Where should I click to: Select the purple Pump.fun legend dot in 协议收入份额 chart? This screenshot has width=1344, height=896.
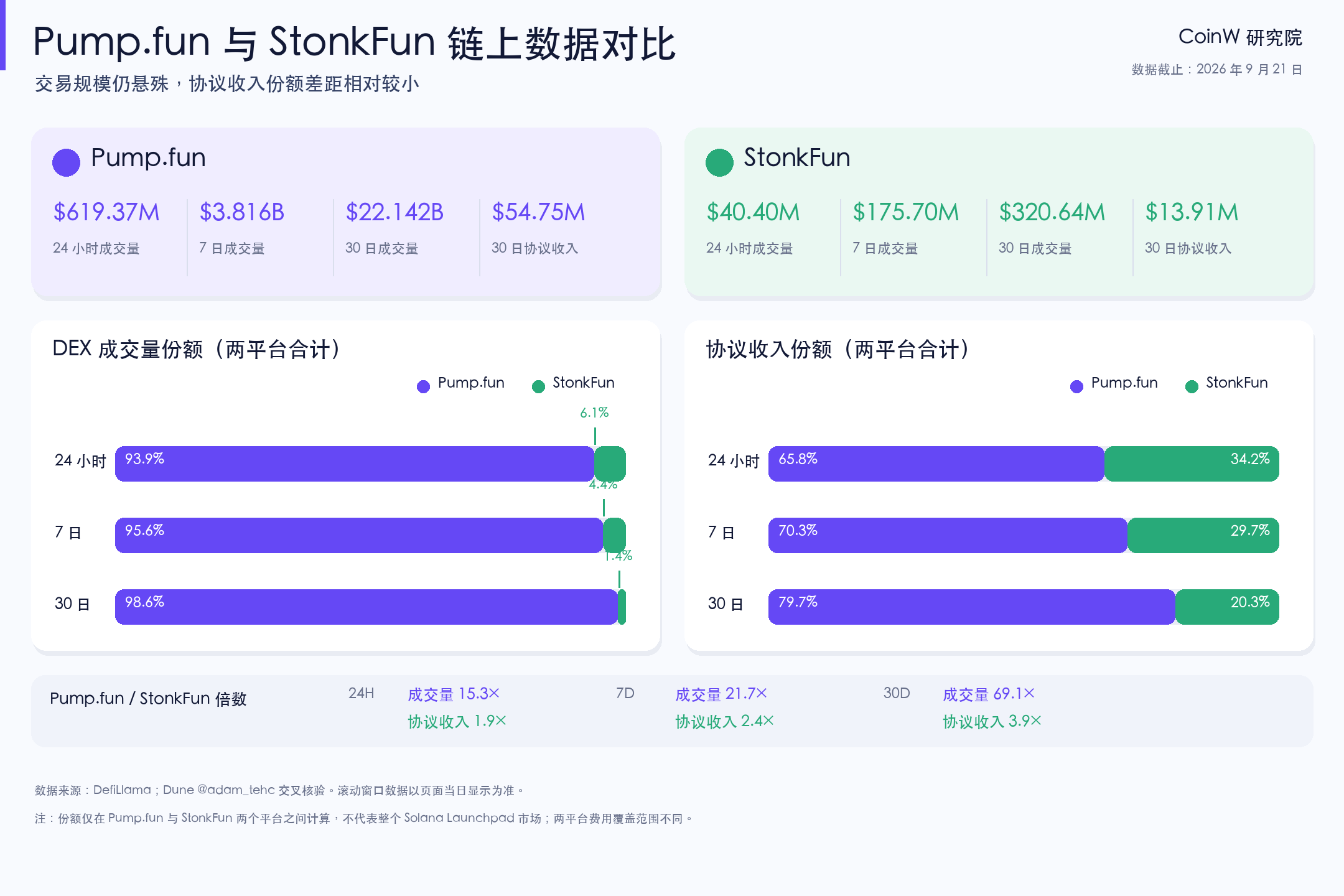pos(1076,386)
